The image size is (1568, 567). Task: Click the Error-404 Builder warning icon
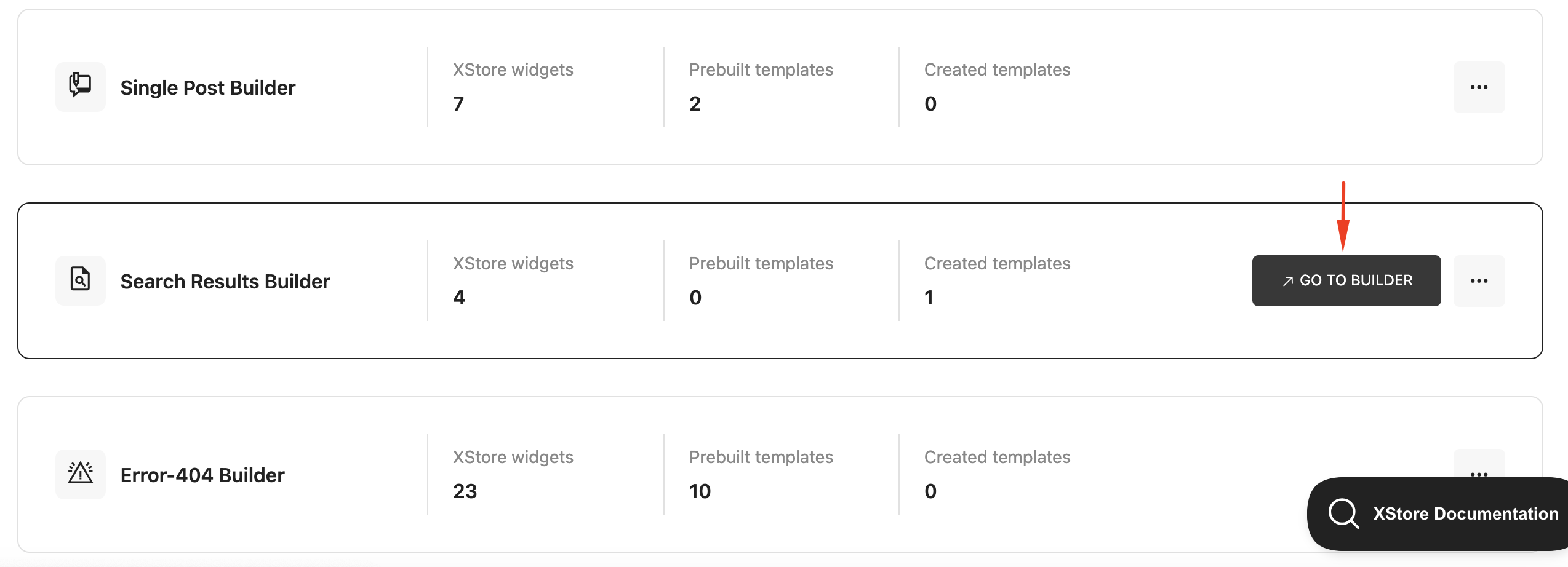81,474
